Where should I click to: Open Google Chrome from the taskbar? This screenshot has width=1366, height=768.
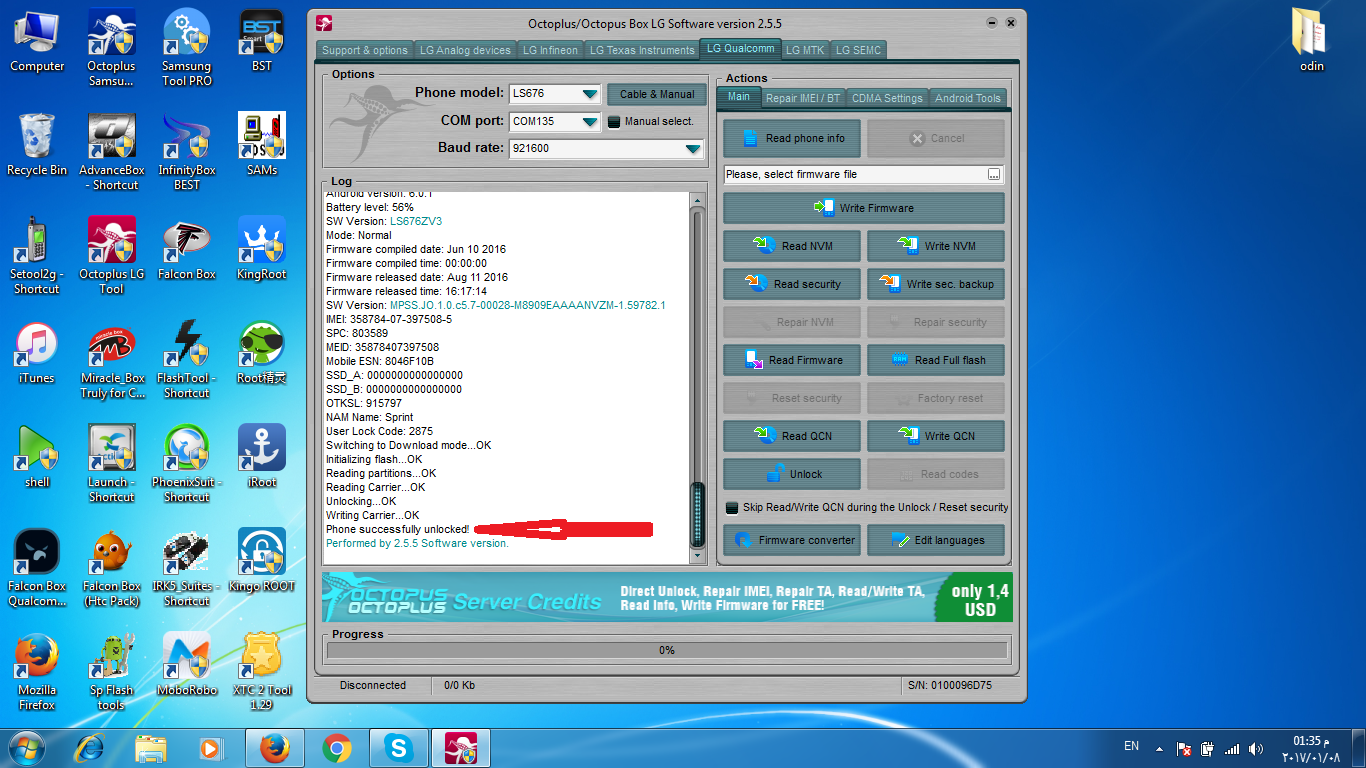coord(336,748)
